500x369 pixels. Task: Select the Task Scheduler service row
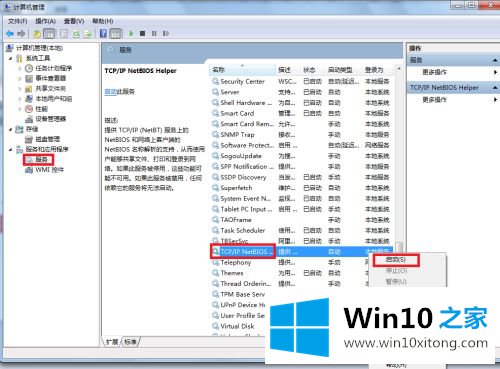tap(302, 230)
